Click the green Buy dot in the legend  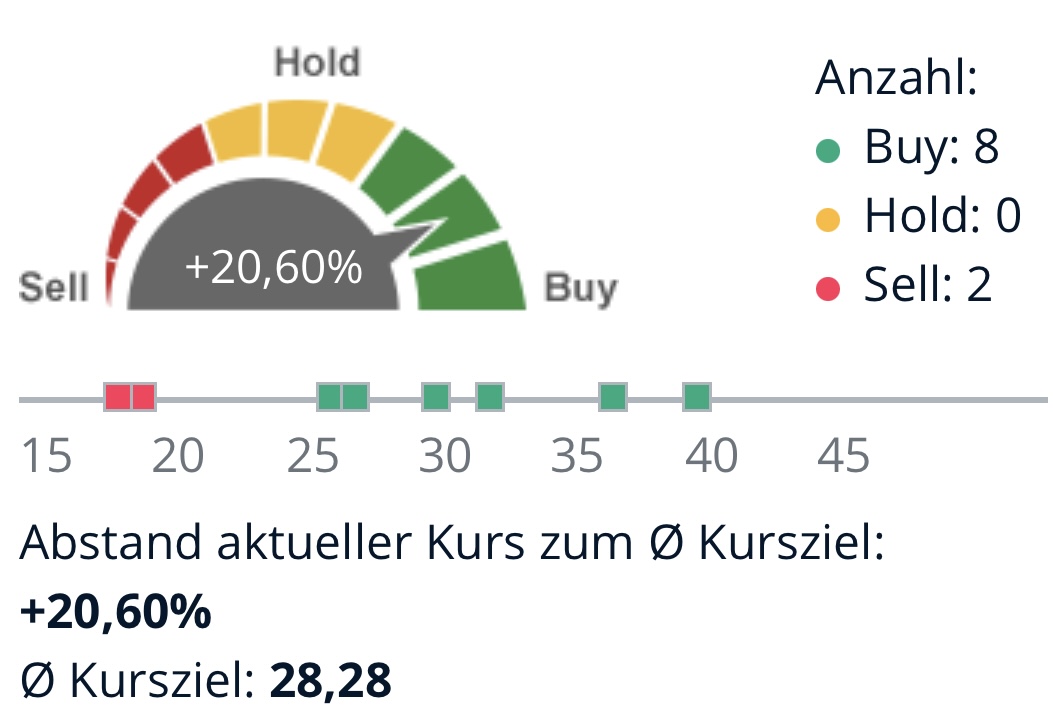tap(827, 151)
